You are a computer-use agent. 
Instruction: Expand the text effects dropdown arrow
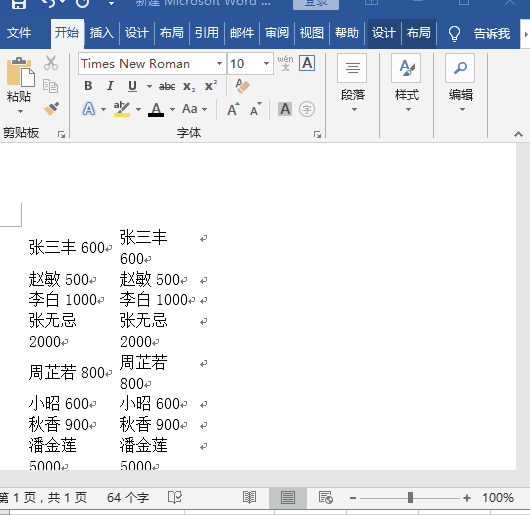(x=103, y=109)
